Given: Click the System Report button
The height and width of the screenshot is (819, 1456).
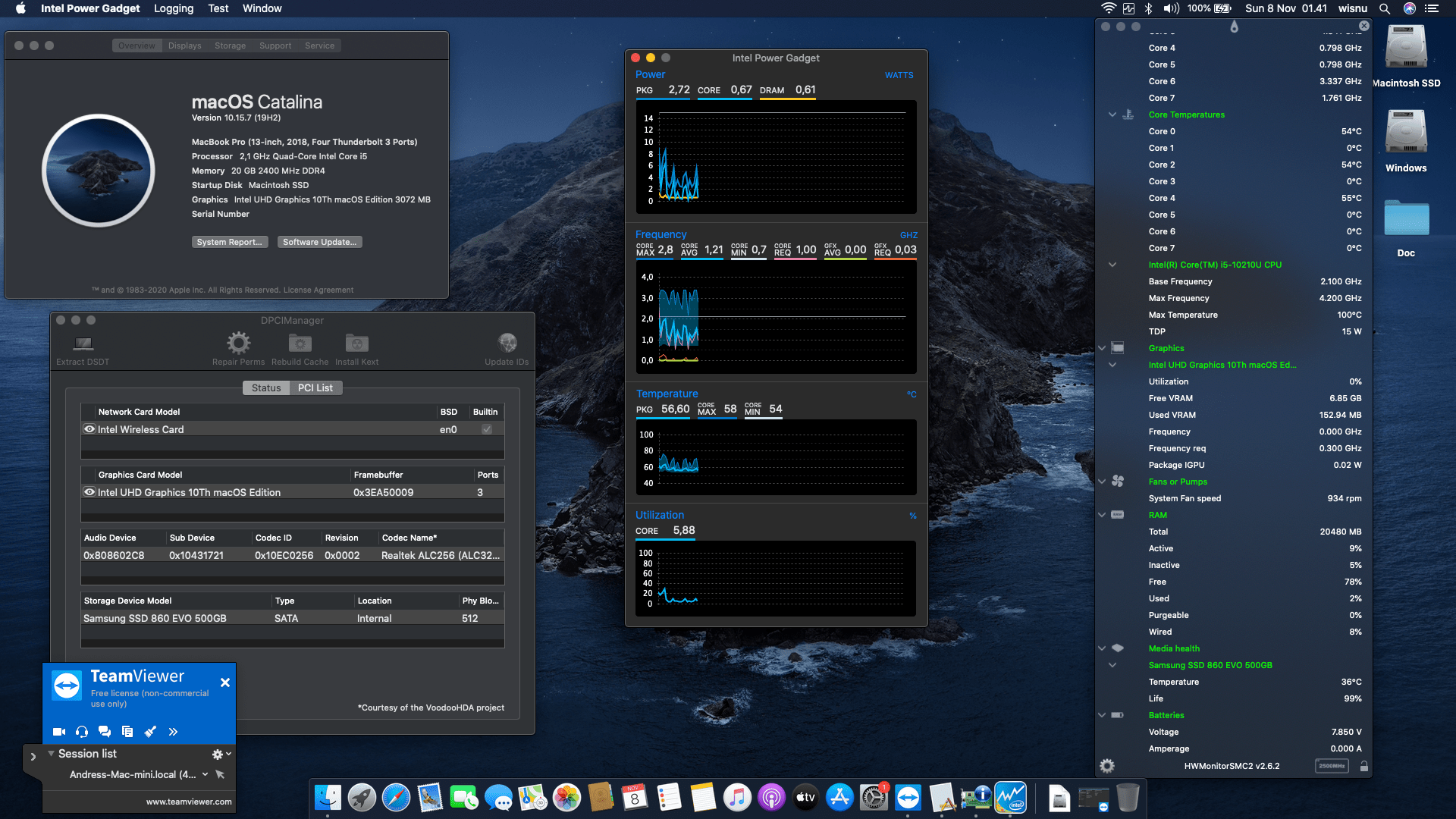Looking at the screenshot, I should 230,242.
